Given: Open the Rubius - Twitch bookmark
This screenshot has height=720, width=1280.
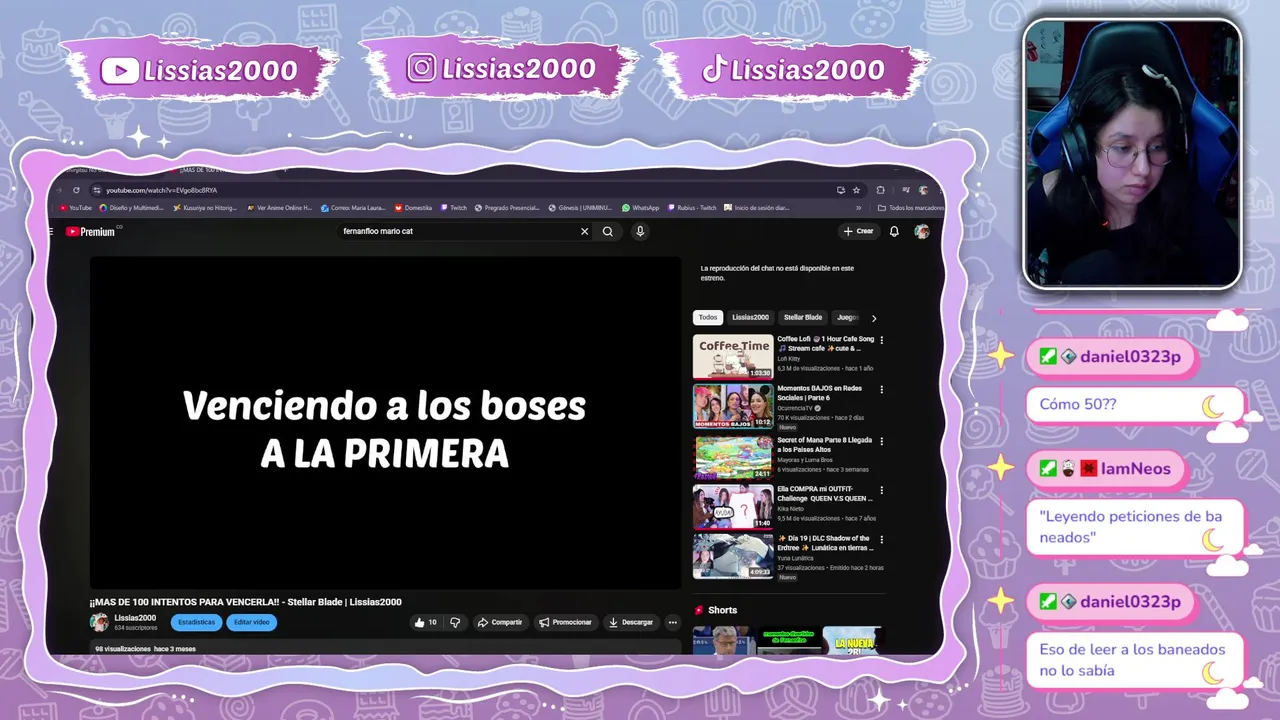Looking at the screenshot, I should tap(692, 208).
